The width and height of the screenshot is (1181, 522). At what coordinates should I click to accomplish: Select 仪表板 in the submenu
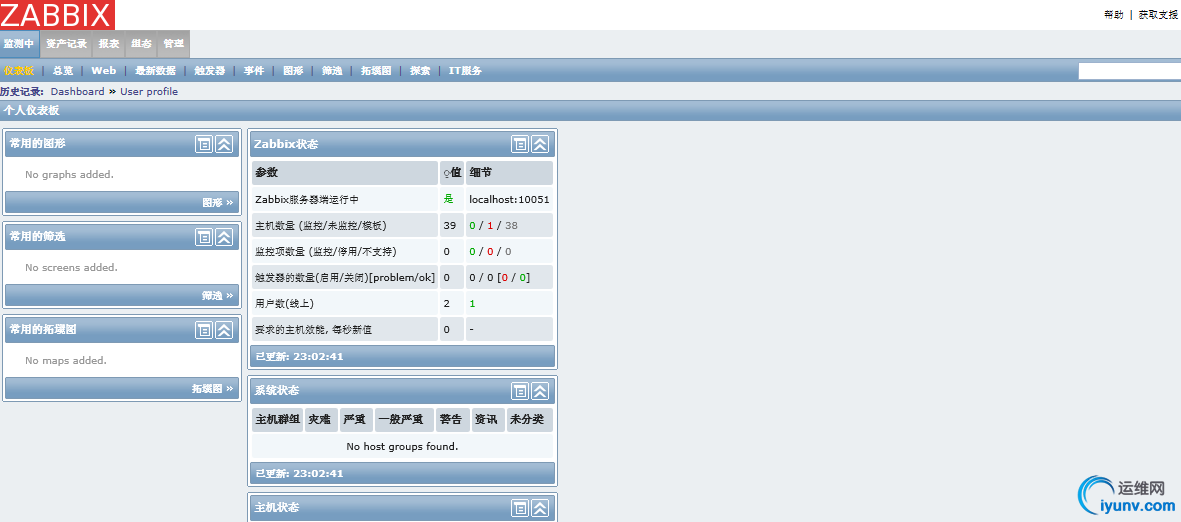pyautogui.click(x=19, y=71)
